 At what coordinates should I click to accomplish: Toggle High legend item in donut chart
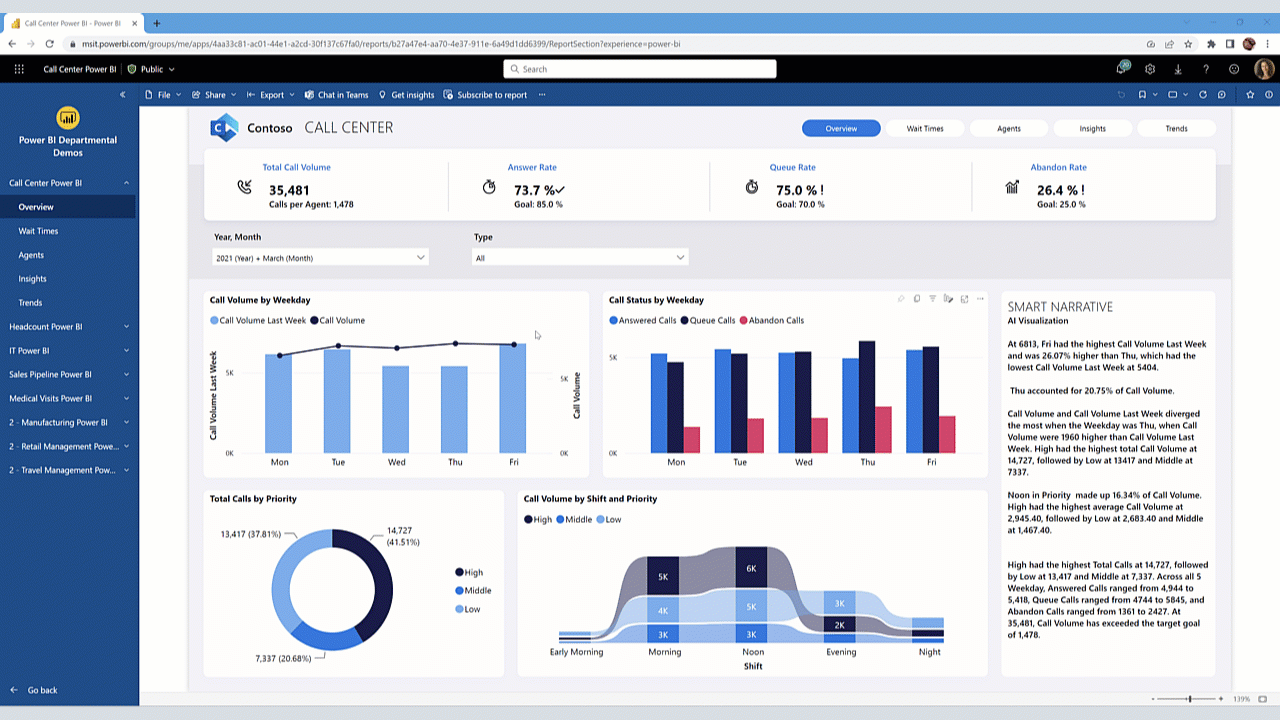pos(468,573)
